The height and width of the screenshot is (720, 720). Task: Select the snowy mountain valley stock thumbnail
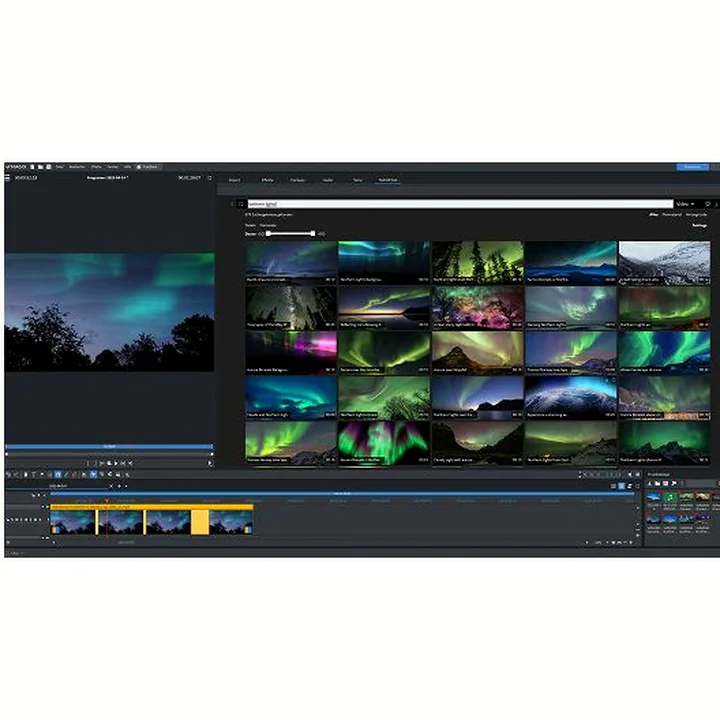(x=664, y=262)
